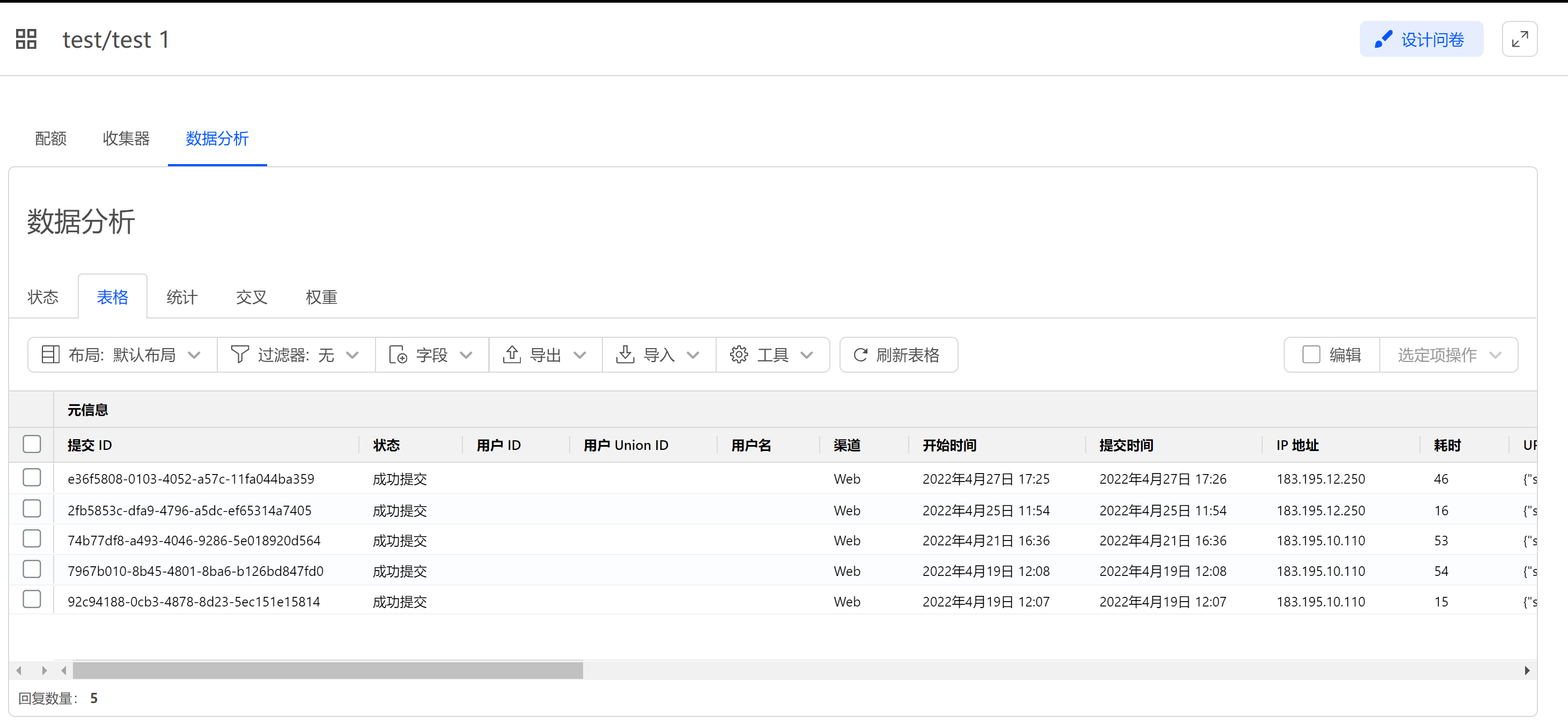Screen dimensions: 1568x725
Task: Toggle the select-all header checkbox
Action: pos(32,445)
